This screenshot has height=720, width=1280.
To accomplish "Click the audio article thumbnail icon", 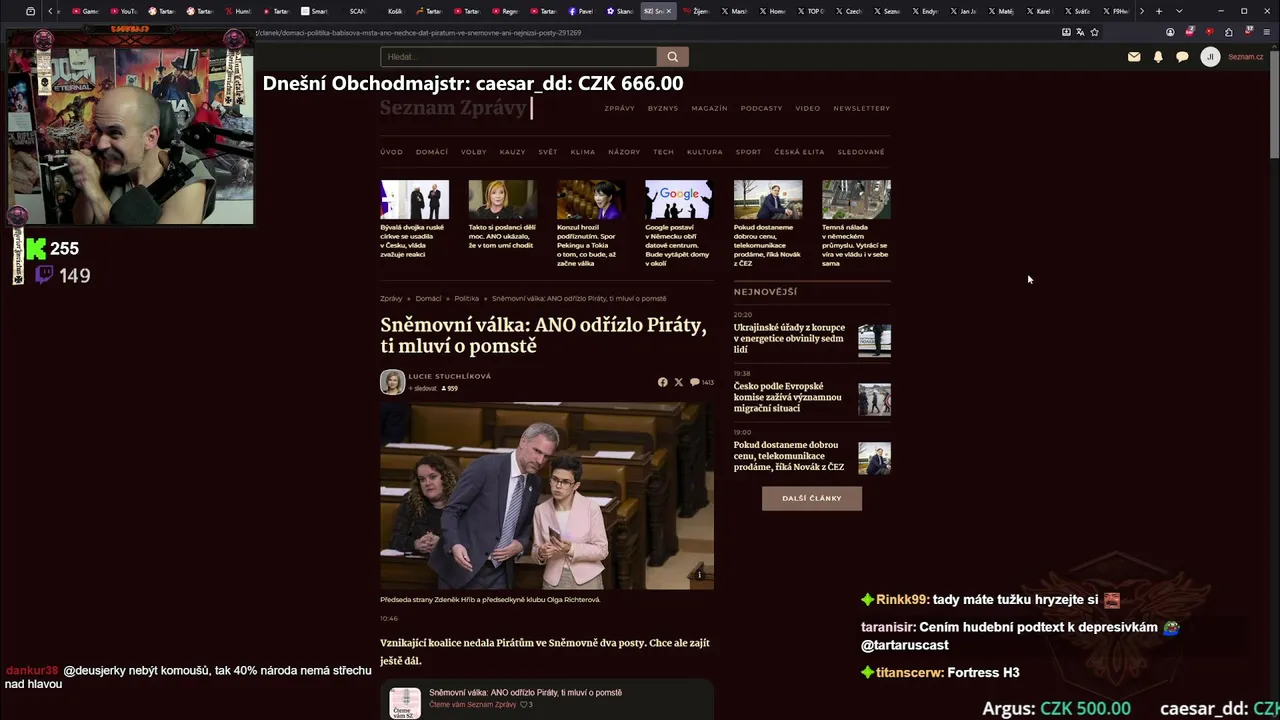I will coord(405,703).
